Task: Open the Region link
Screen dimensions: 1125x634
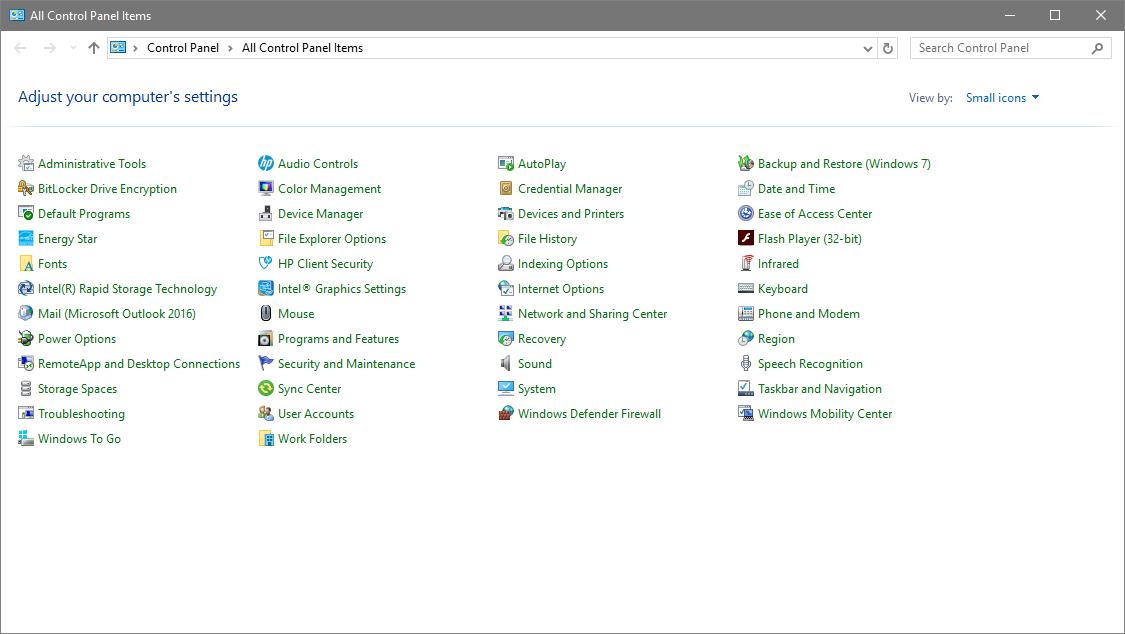Action: (776, 339)
